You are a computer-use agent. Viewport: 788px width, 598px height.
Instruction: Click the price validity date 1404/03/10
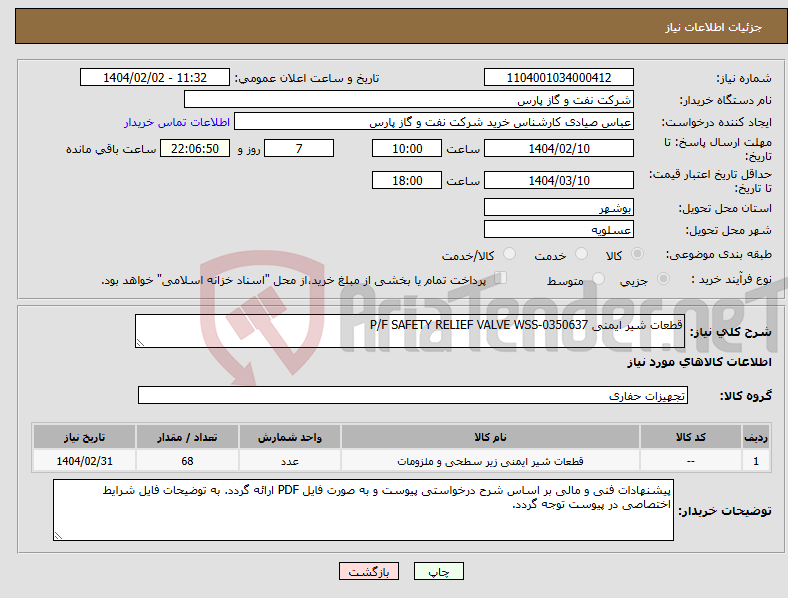pyautogui.click(x=558, y=180)
